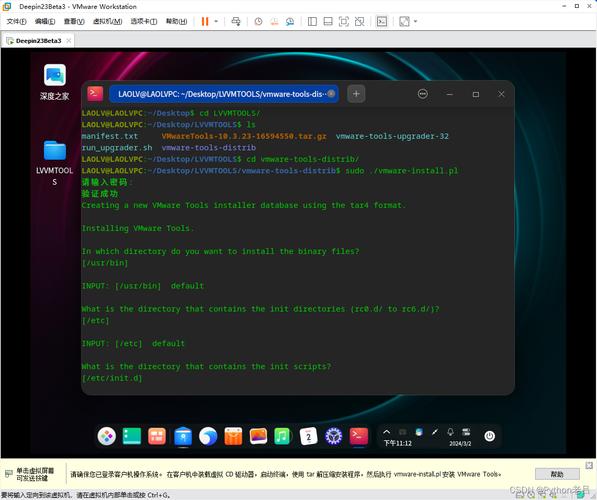597x500 pixels.
Task: Close the Deepin23Beta3 tab
Action: (69, 41)
